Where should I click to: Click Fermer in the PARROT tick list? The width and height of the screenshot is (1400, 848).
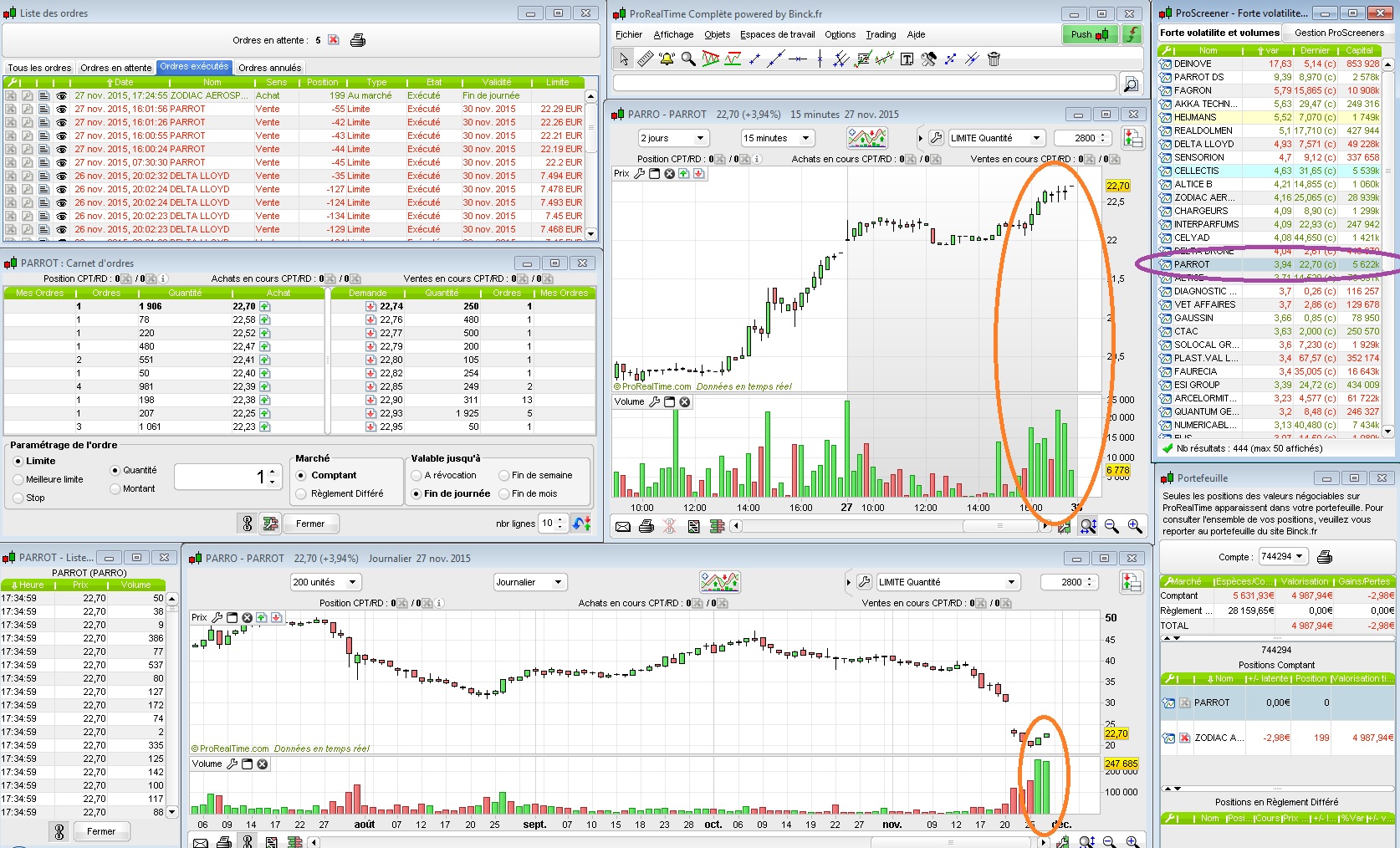[x=101, y=831]
